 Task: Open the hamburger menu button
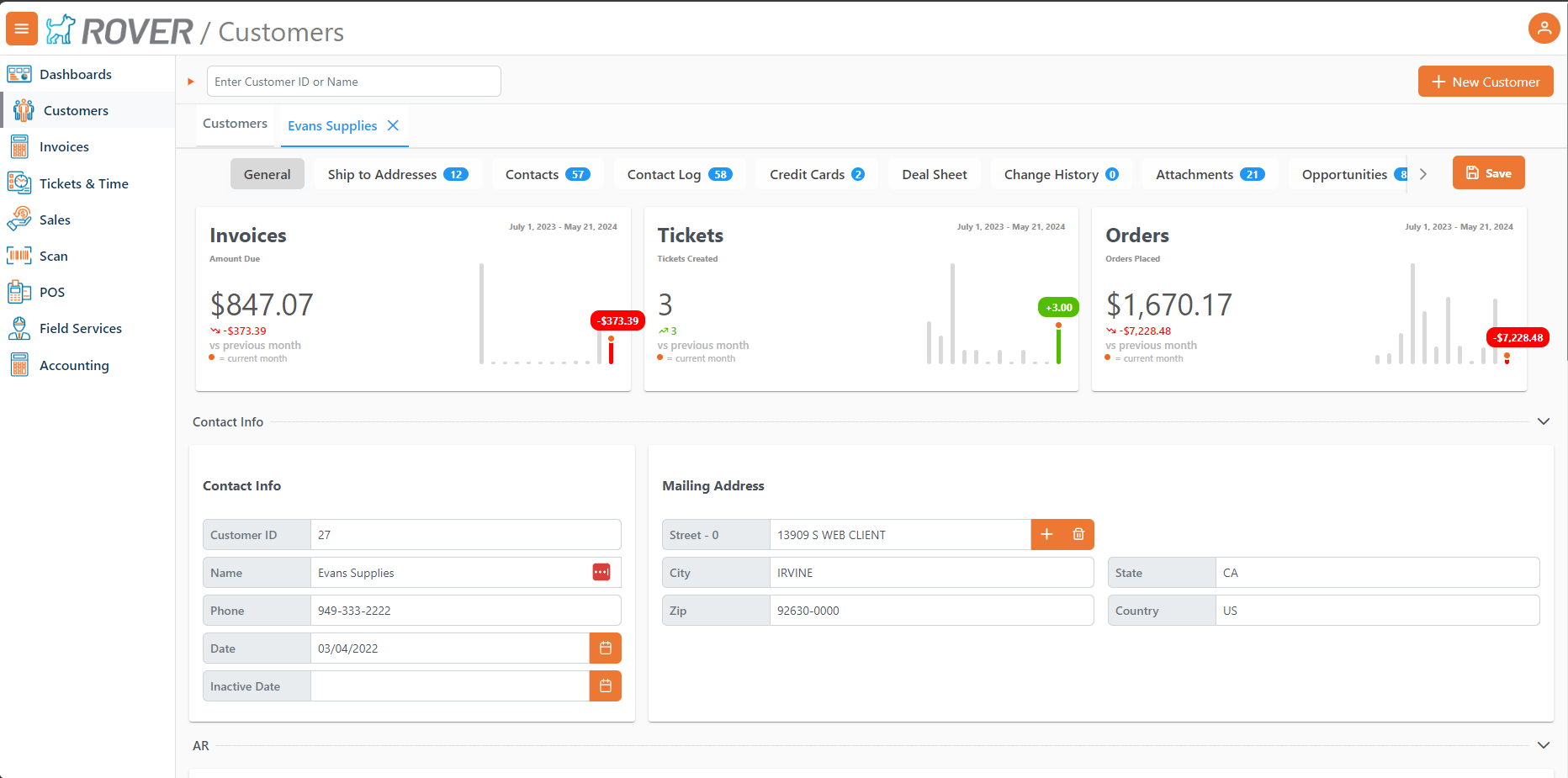[22, 29]
